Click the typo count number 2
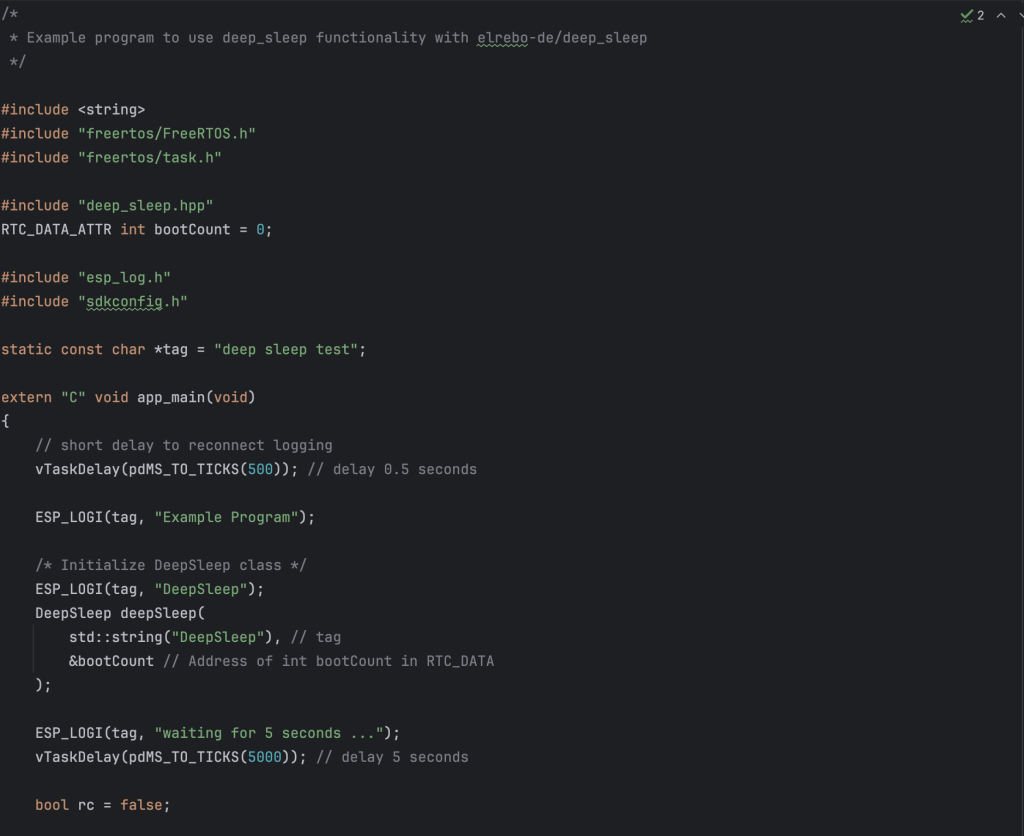 tap(980, 15)
